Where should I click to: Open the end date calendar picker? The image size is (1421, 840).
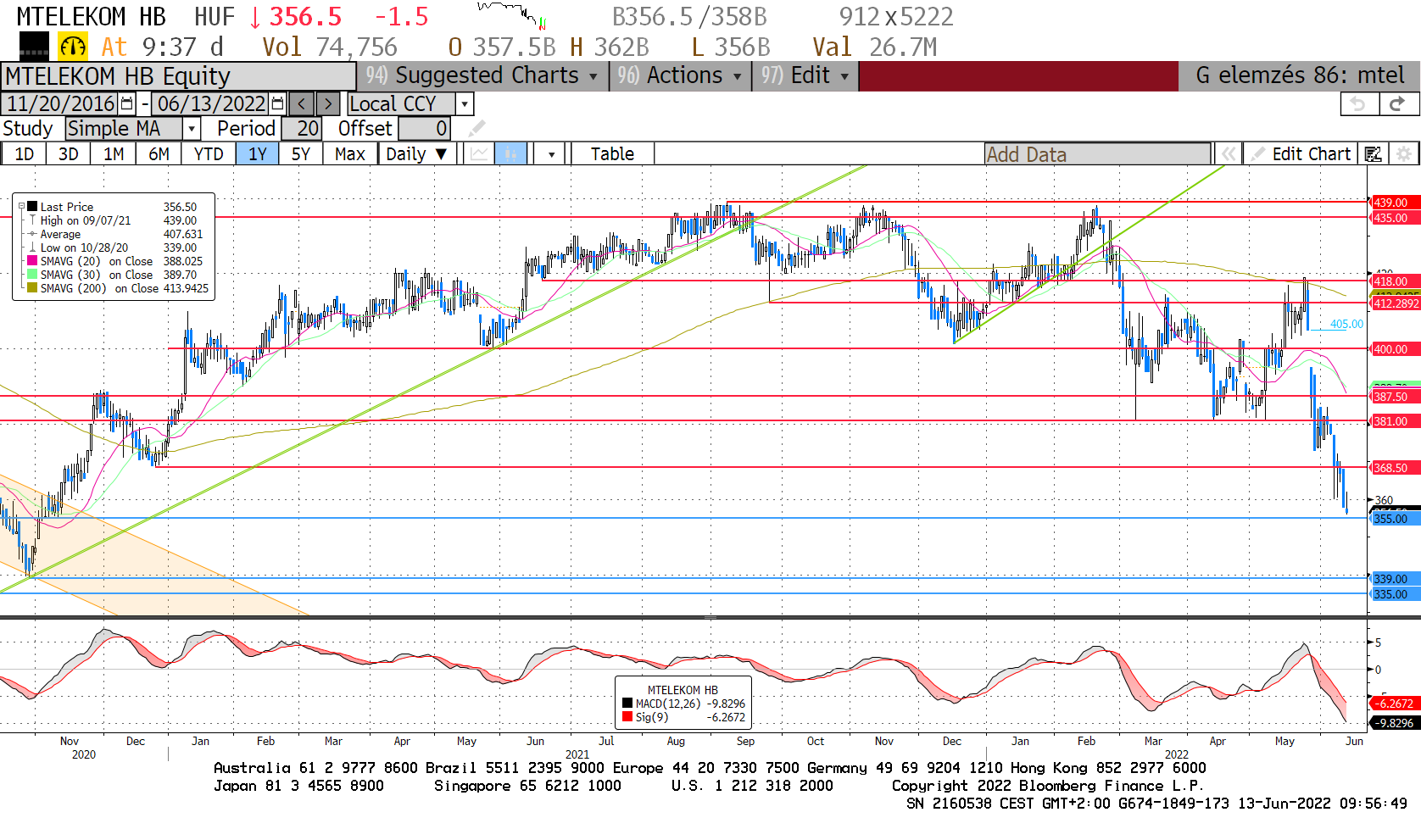tap(277, 103)
